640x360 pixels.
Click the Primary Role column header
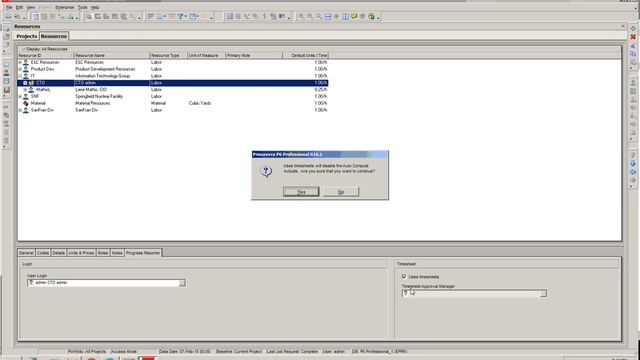tap(254, 56)
